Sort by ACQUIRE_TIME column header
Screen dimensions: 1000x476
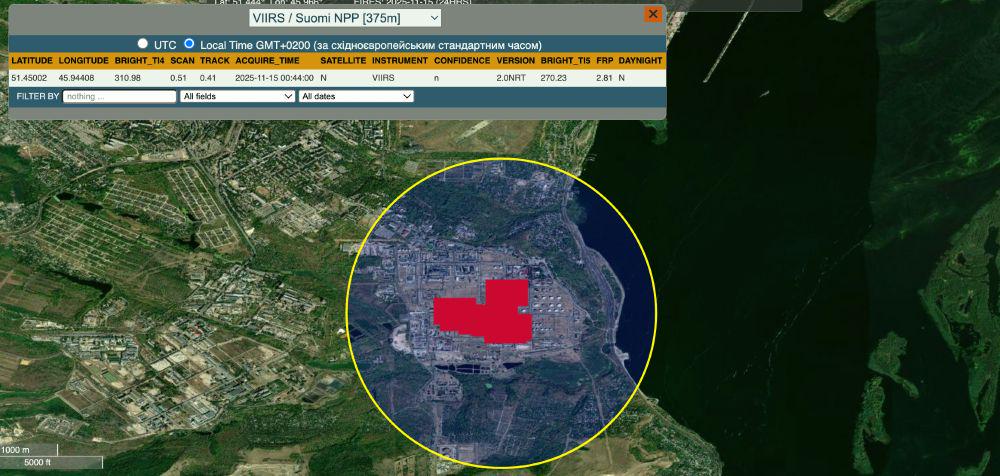coord(267,61)
